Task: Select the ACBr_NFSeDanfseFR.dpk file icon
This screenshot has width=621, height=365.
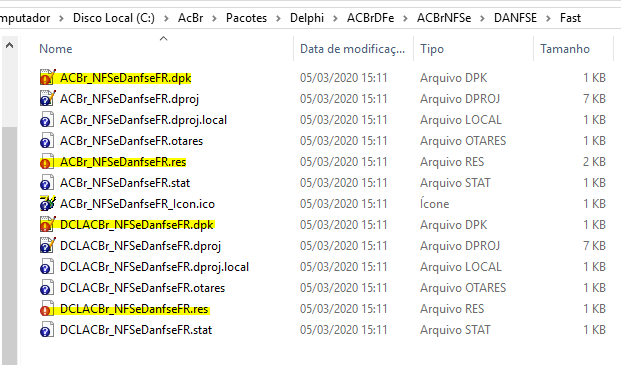Action: pos(47,78)
